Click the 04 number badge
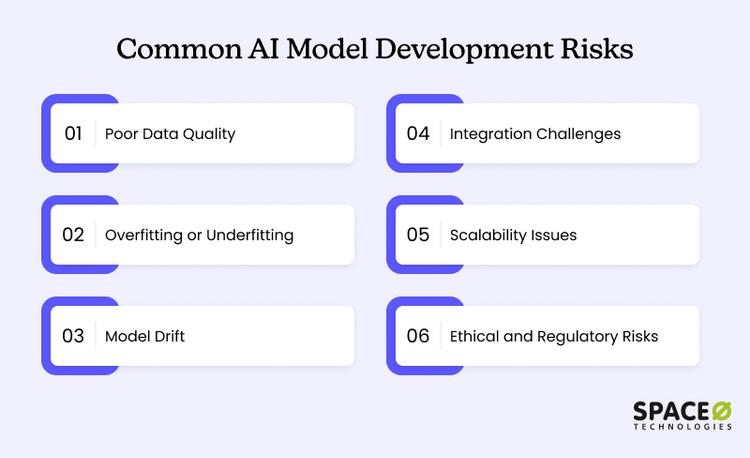 [x=418, y=133]
